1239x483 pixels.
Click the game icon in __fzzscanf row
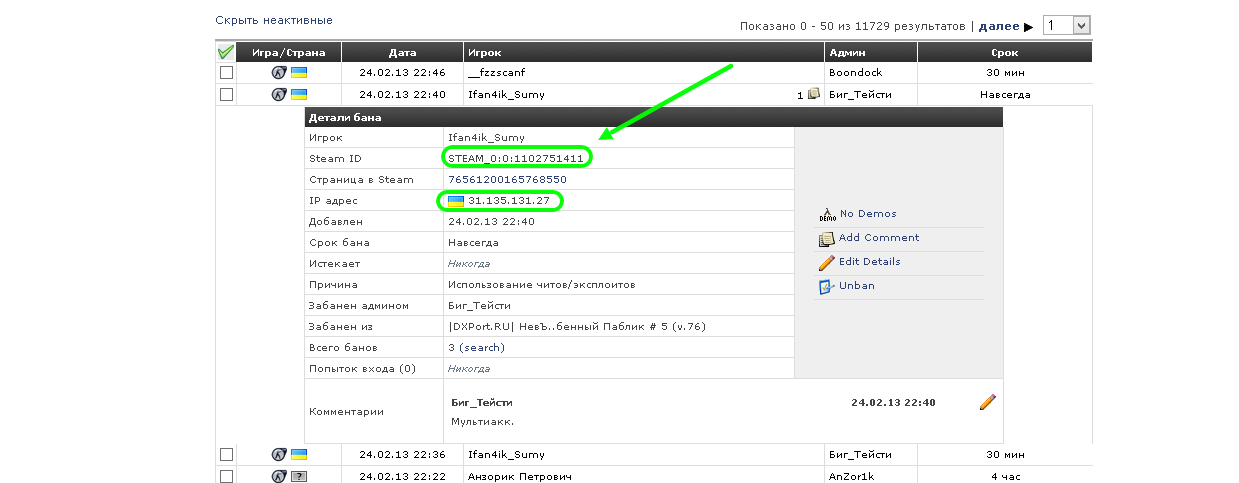point(279,73)
